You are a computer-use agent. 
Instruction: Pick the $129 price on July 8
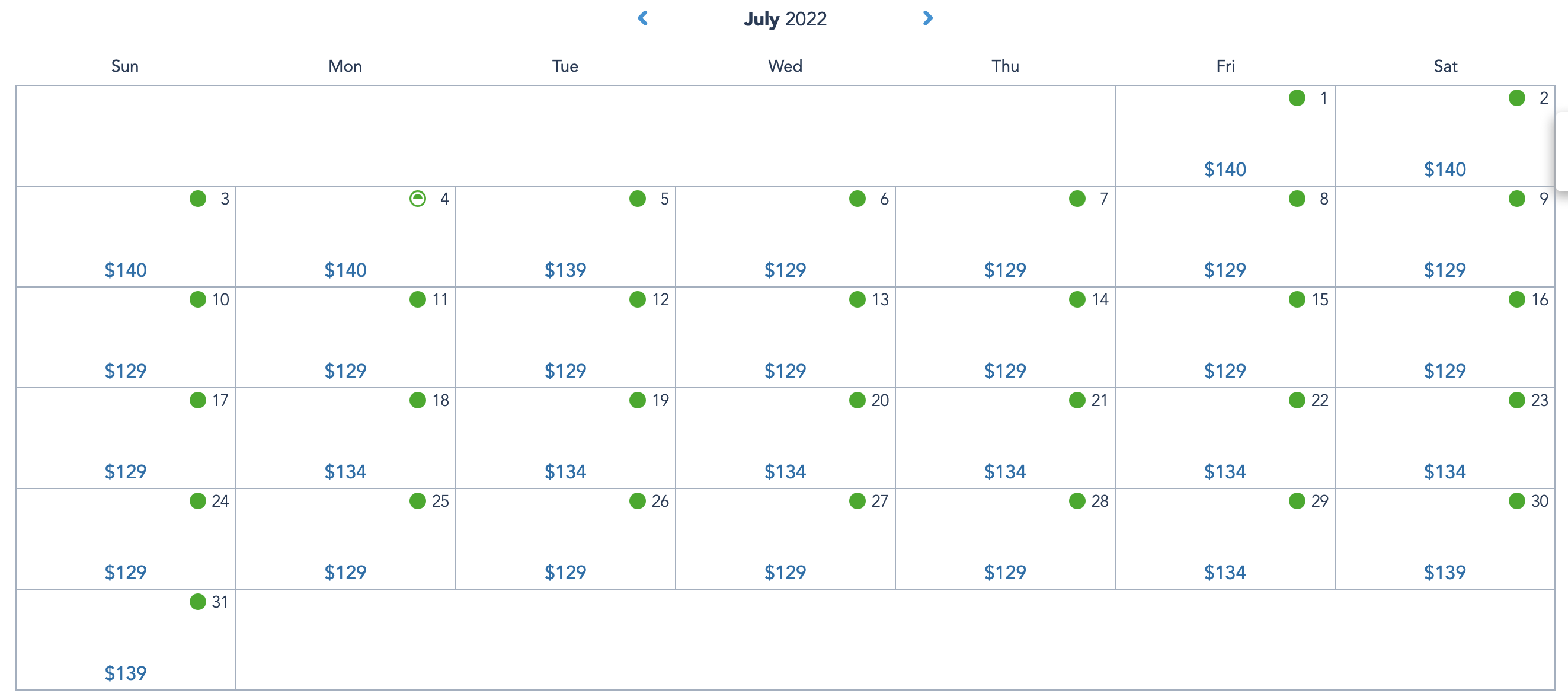tap(1225, 270)
